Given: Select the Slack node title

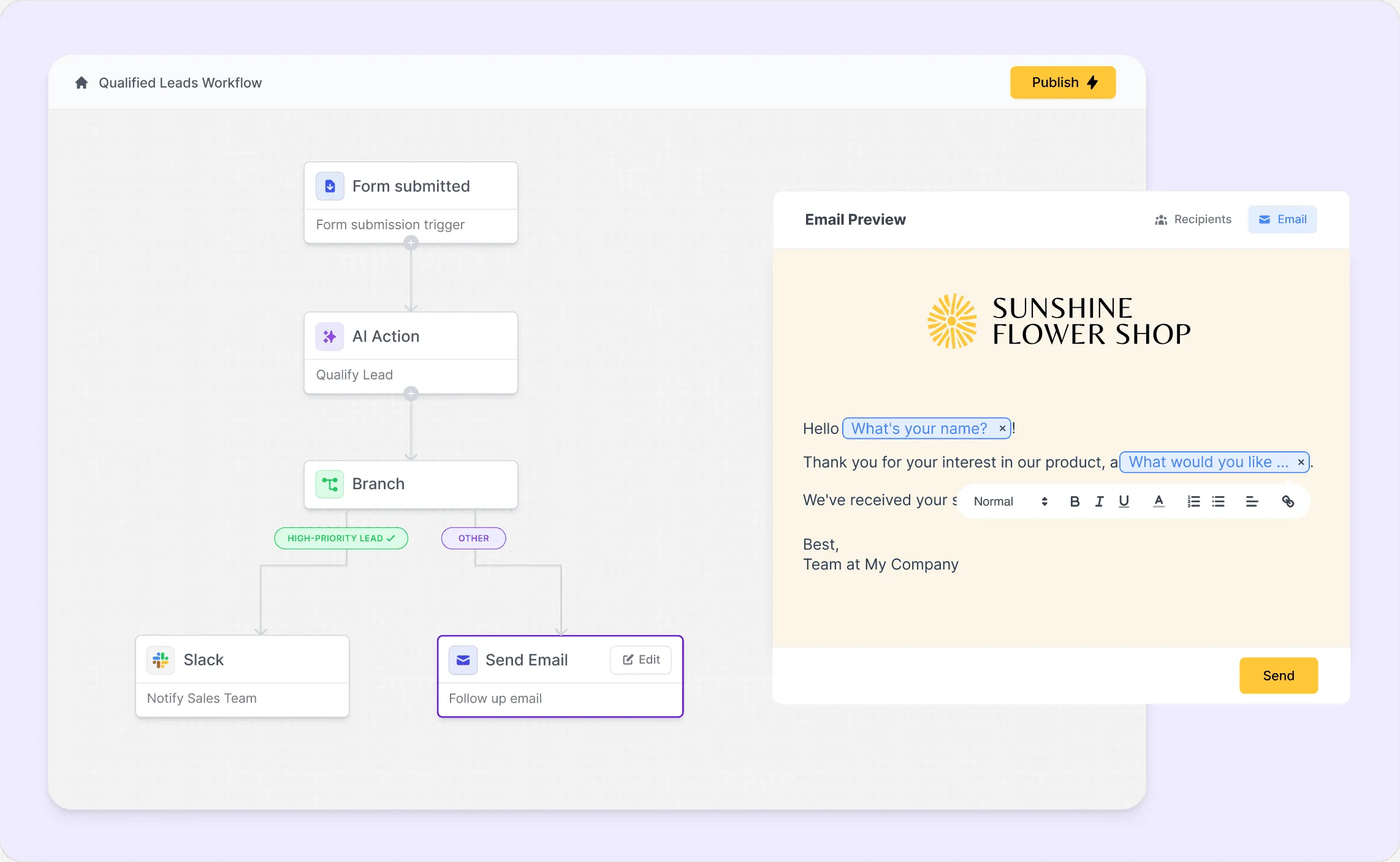Looking at the screenshot, I should pos(204,660).
